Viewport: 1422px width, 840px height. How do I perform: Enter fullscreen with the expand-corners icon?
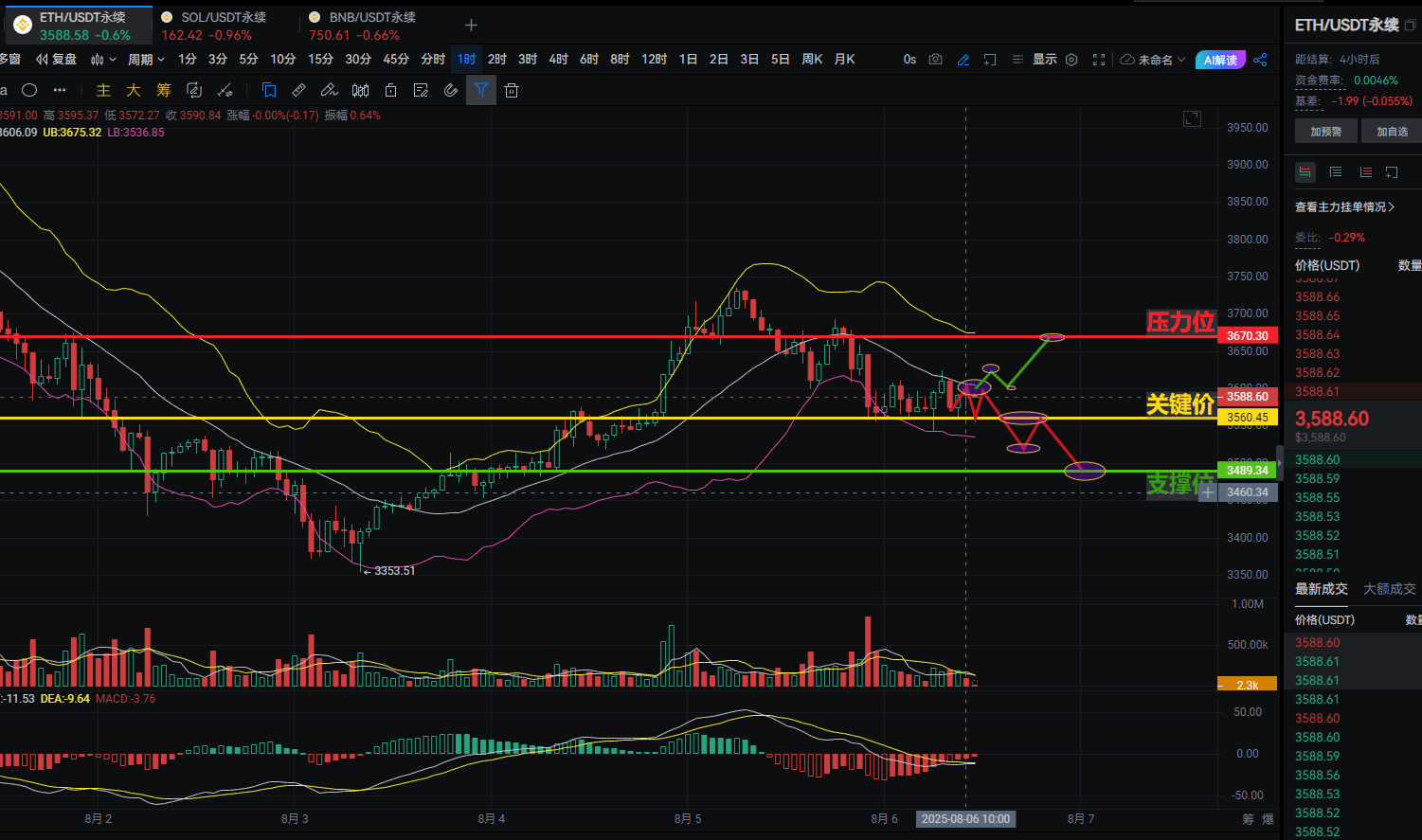click(1099, 59)
